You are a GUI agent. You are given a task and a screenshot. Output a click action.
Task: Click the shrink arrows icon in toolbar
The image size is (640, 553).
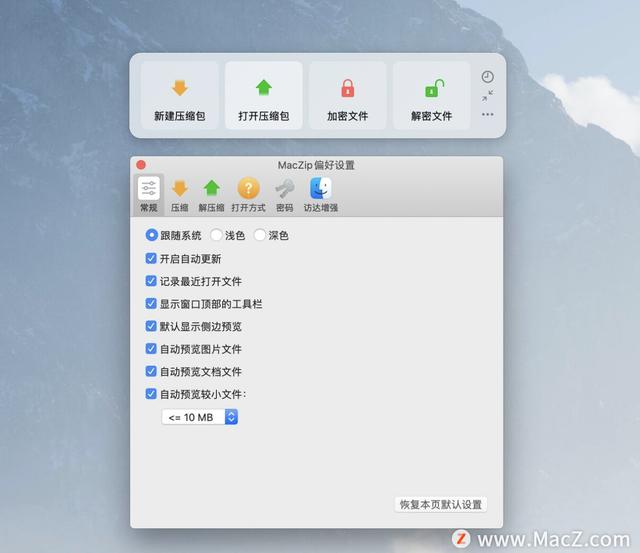pos(487,96)
